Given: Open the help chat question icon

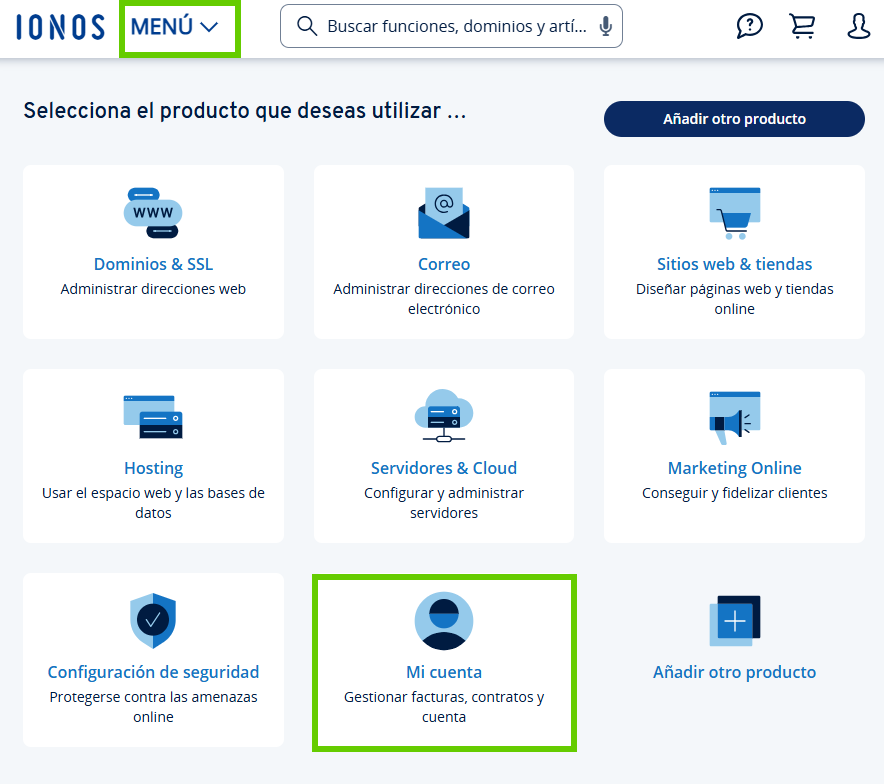Looking at the screenshot, I should (749, 26).
